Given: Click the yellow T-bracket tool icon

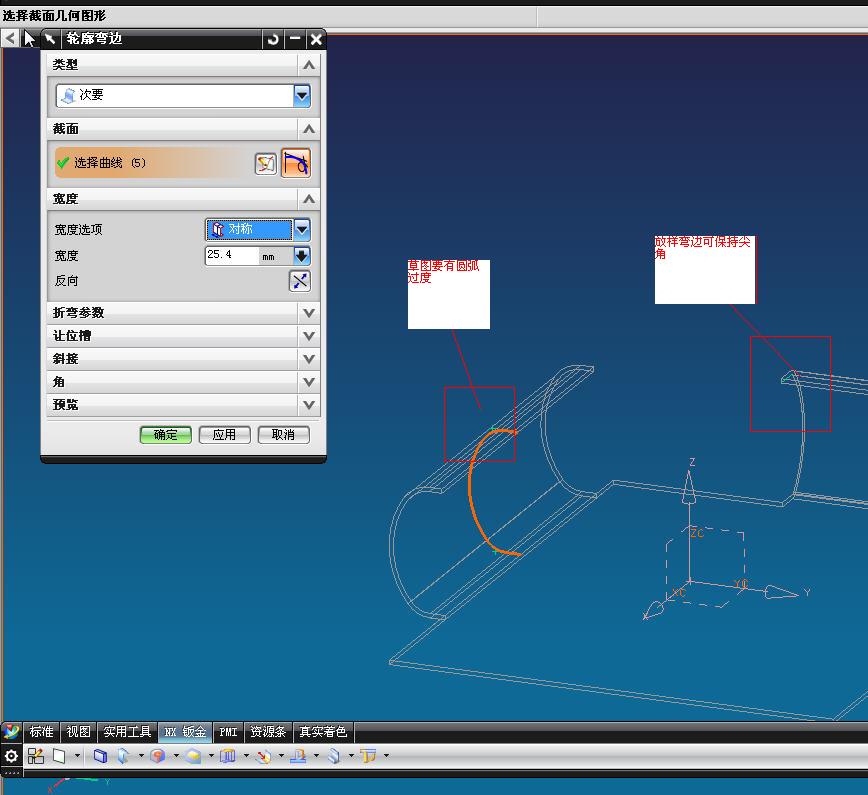Looking at the screenshot, I should coord(368,756).
